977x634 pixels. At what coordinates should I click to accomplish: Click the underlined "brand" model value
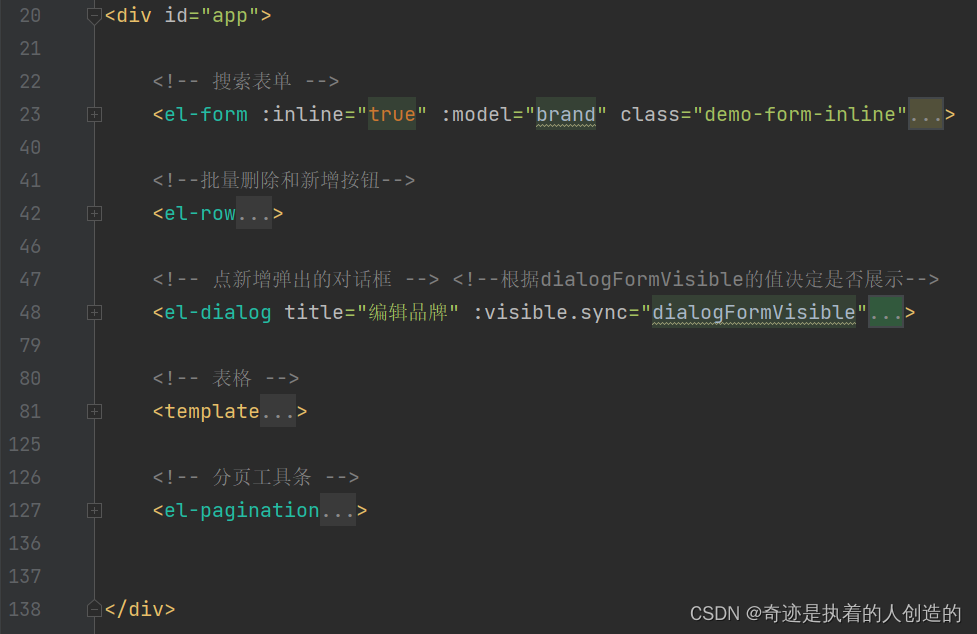(565, 115)
